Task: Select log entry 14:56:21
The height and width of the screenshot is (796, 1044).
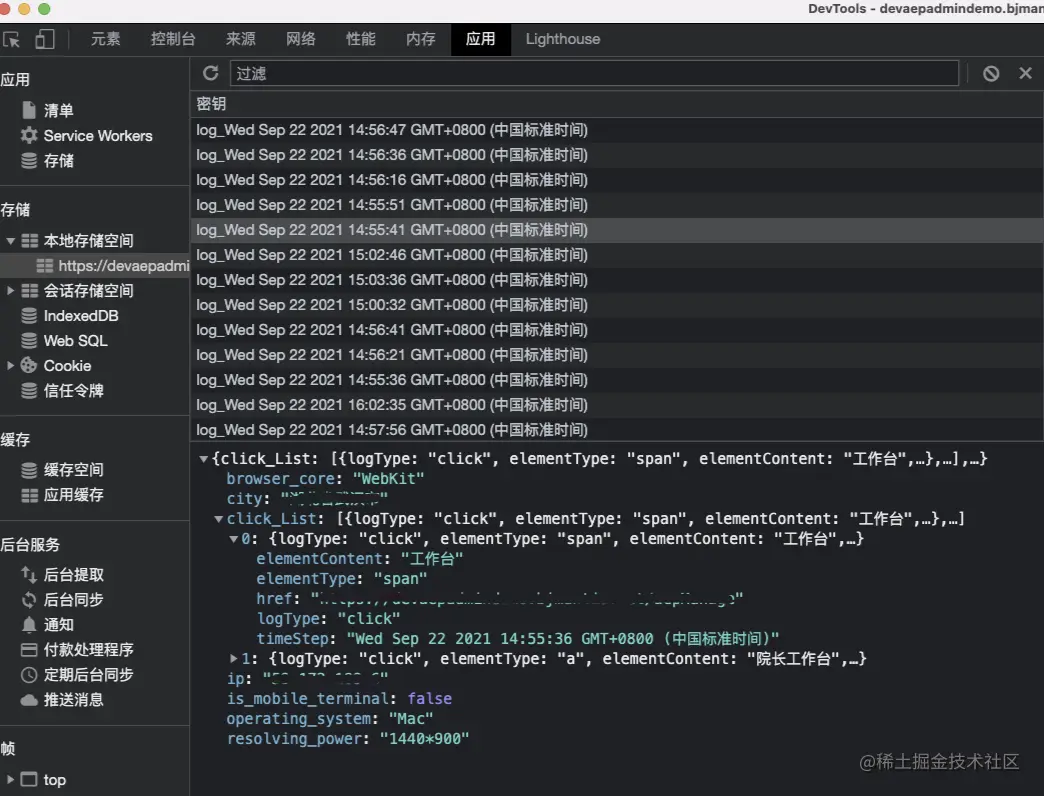Action: click(617, 355)
